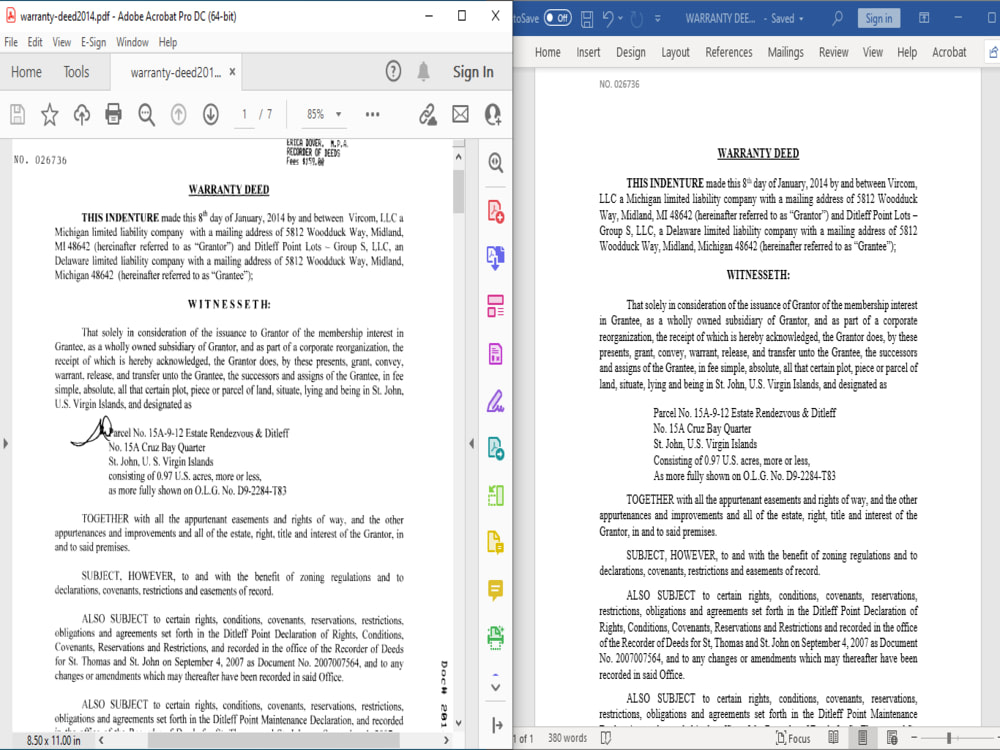Open Ribbon Display Options in Word
The width and height of the screenshot is (1000, 750).
click(x=923, y=18)
